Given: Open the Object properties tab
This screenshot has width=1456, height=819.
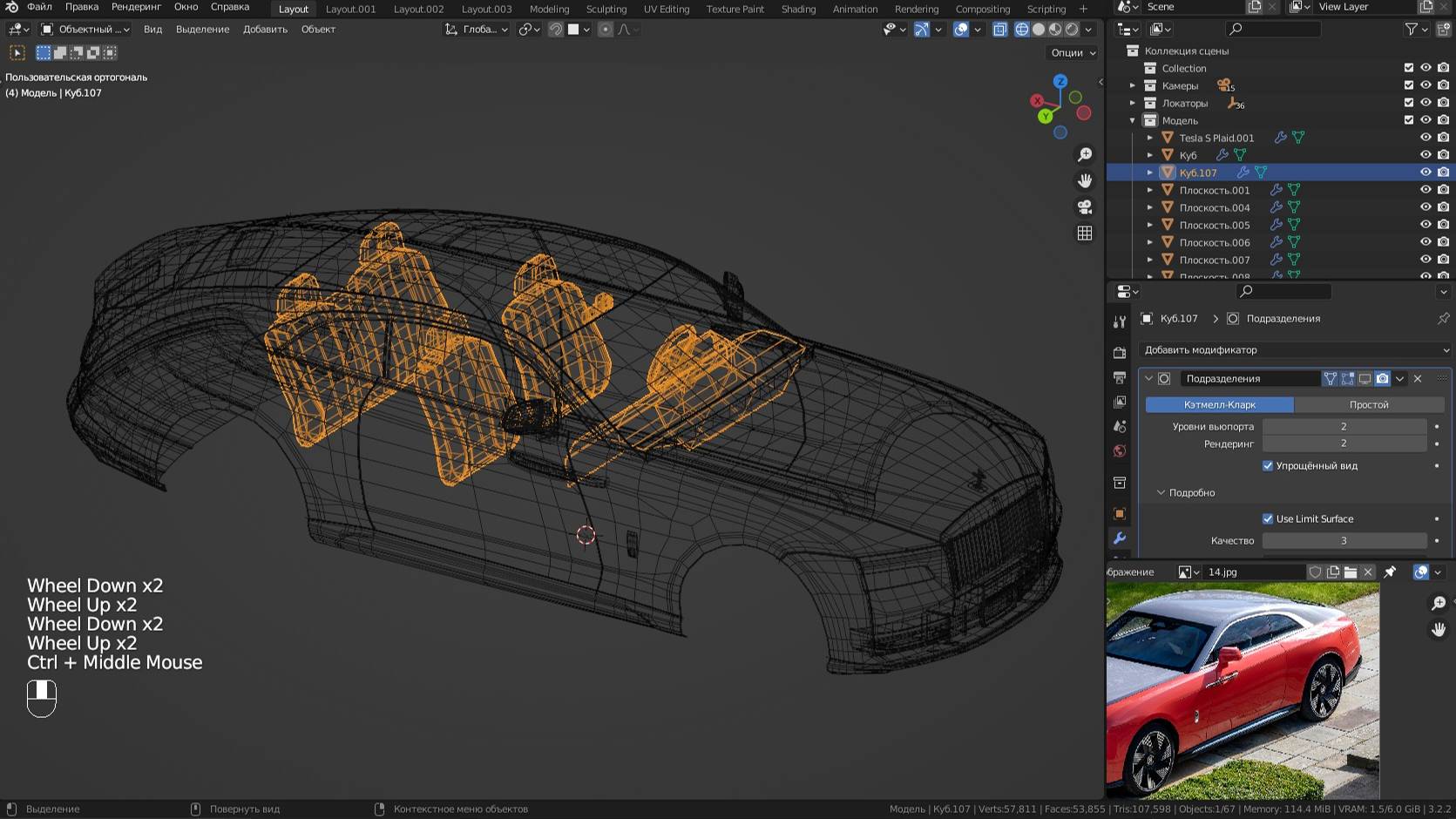Looking at the screenshot, I should click(1120, 513).
